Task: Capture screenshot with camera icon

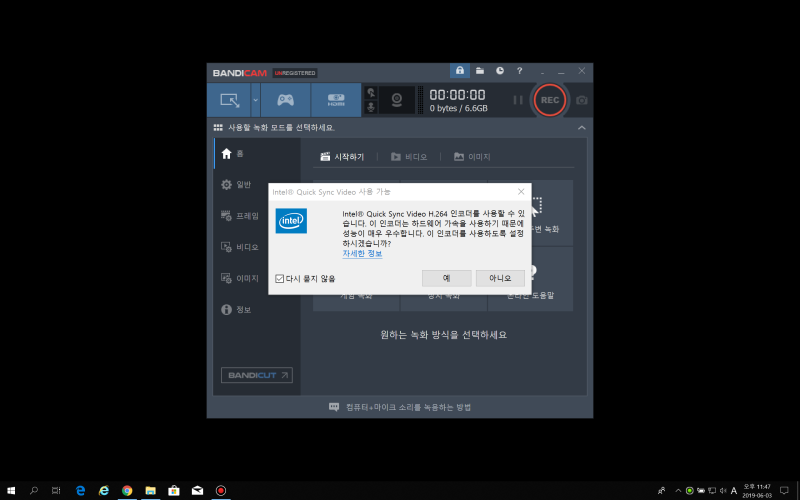Action: (x=582, y=100)
